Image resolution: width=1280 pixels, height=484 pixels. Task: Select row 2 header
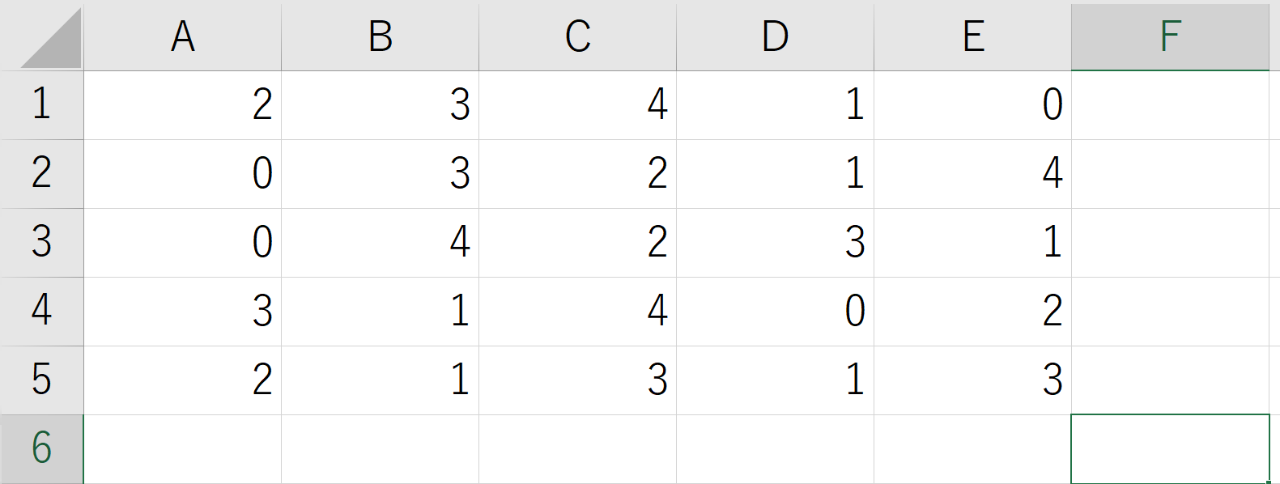(x=41, y=174)
